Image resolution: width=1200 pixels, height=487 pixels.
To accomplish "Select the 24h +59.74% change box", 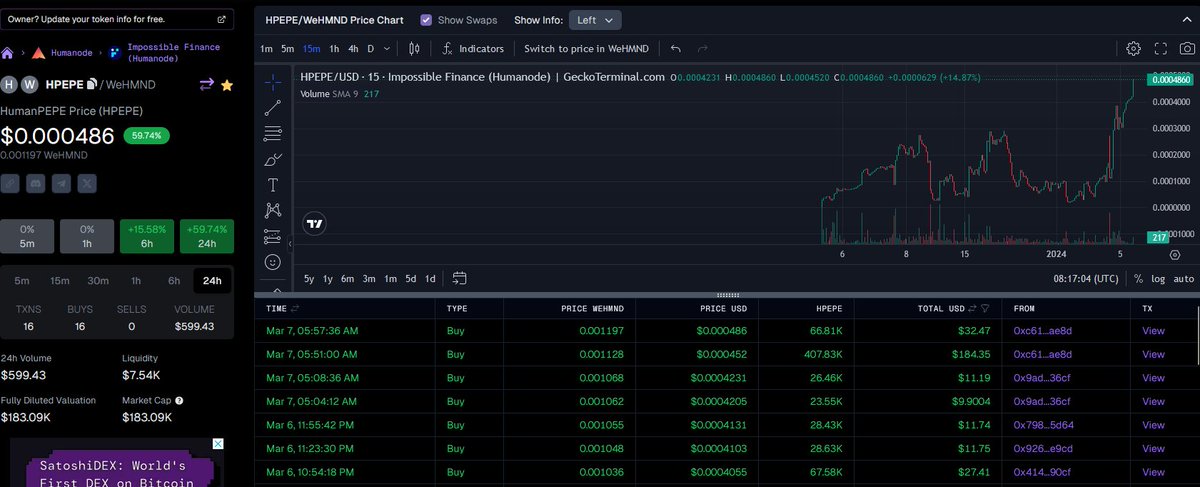I will [207, 236].
